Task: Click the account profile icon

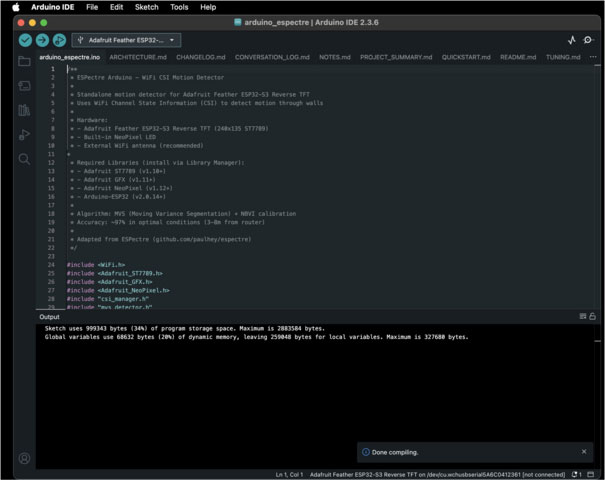Action: click(24, 458)
